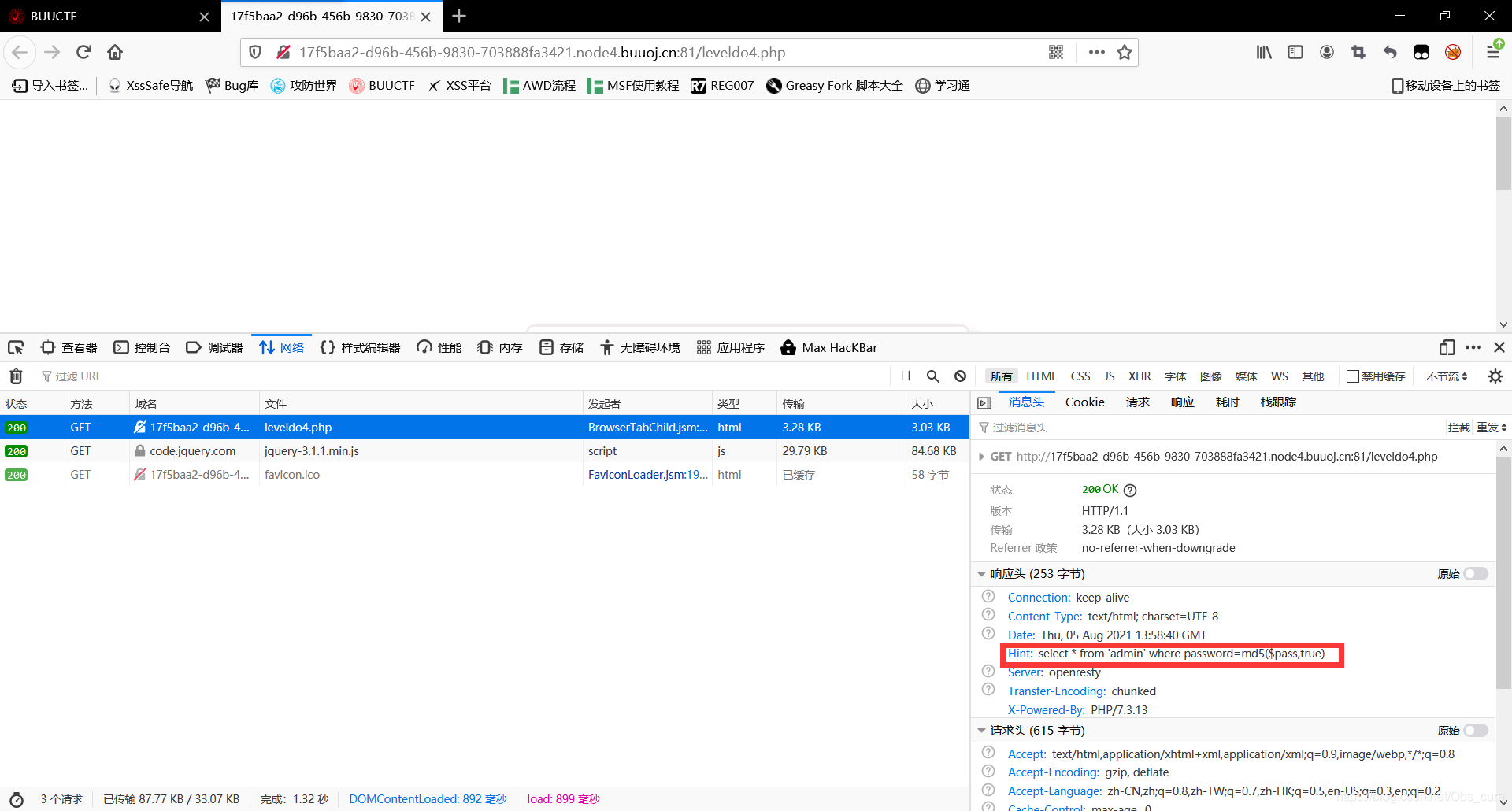Expand the GET request URL details

pos(981,457)
